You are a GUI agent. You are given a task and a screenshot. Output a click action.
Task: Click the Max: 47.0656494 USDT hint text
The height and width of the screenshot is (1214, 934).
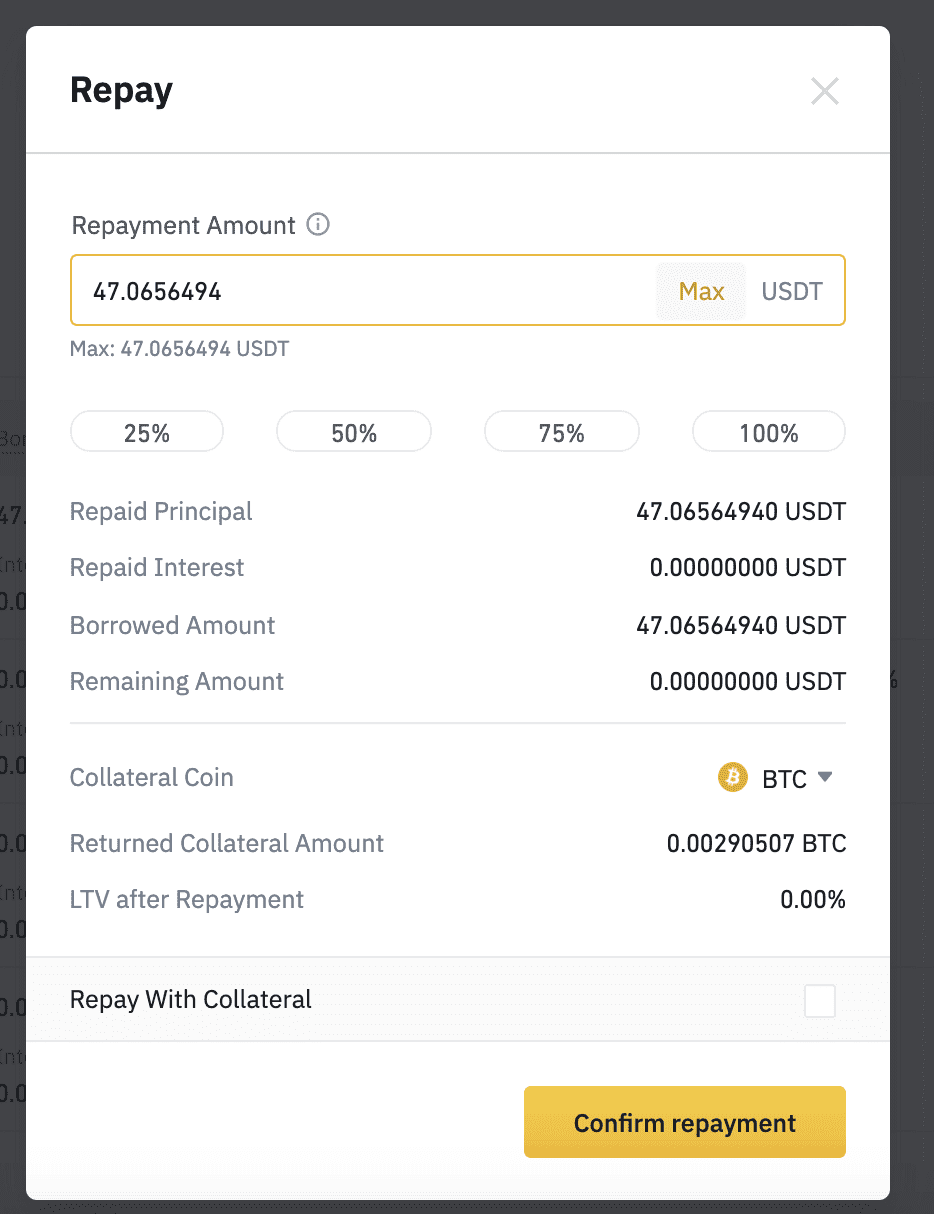pyautogui.click(x=179, y=350)
